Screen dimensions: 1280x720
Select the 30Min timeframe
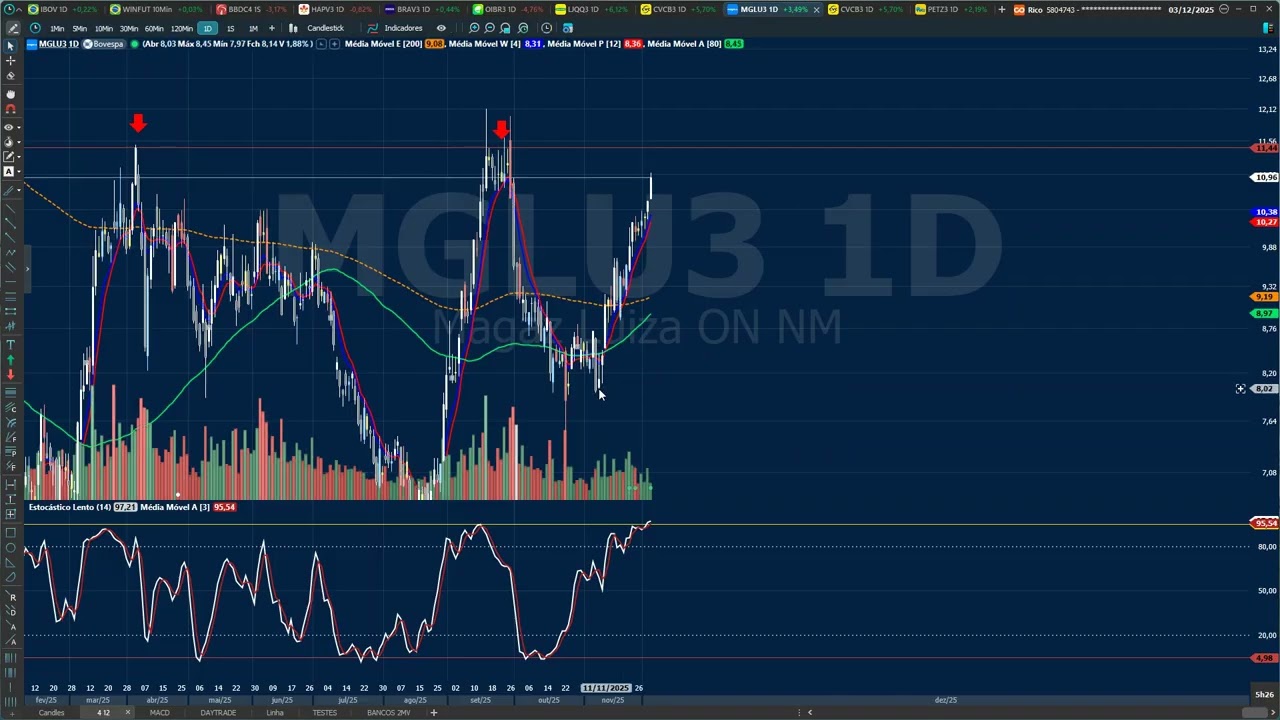[x=129, y=28]
